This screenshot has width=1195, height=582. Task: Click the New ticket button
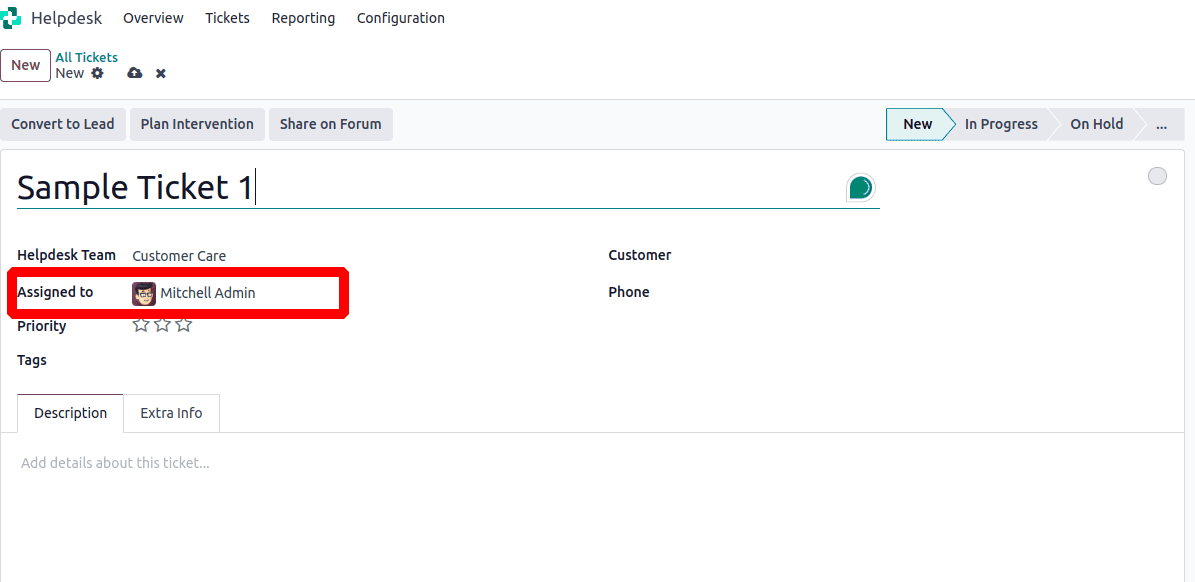[x=25, y=65]
